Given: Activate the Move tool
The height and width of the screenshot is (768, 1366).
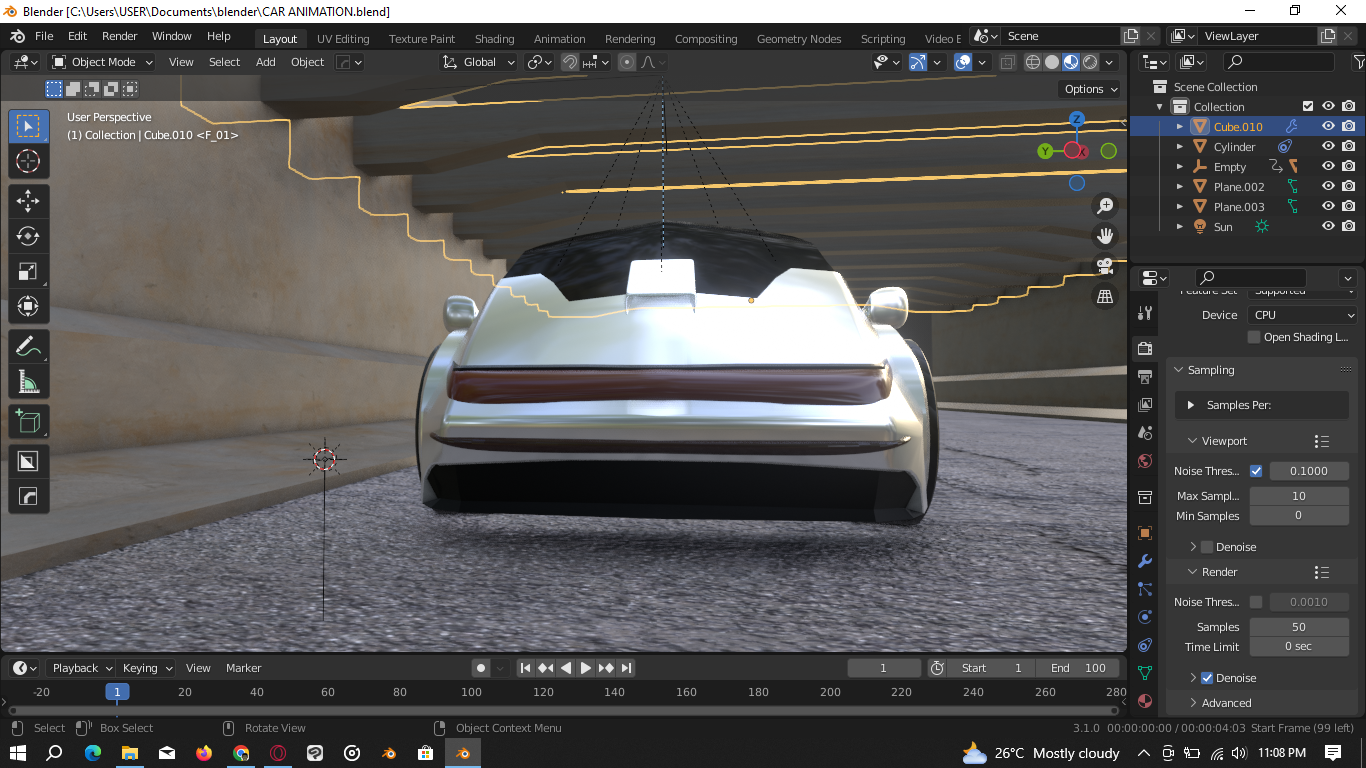Looking at the screenshot, I should (x=29, y=200).
